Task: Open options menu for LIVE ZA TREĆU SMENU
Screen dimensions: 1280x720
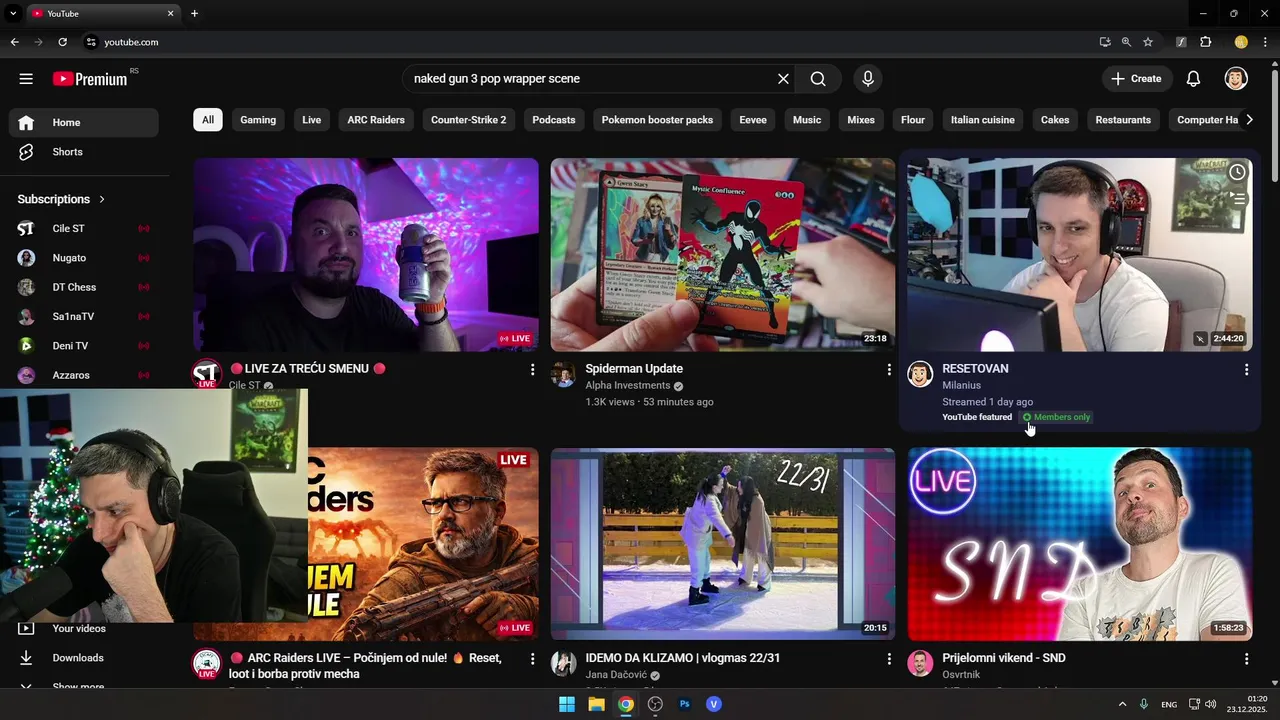Action: (x=532, y=370)
